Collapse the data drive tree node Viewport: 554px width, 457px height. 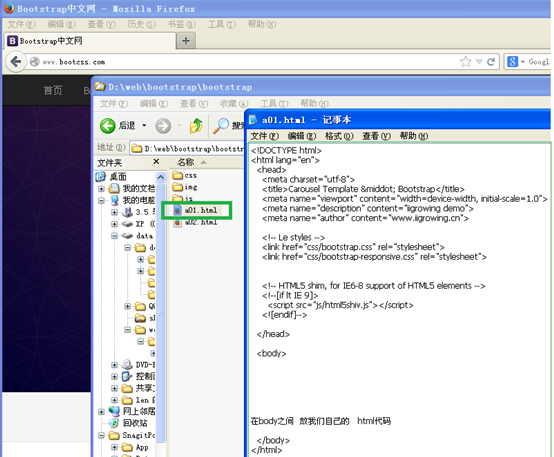[114, 236]
